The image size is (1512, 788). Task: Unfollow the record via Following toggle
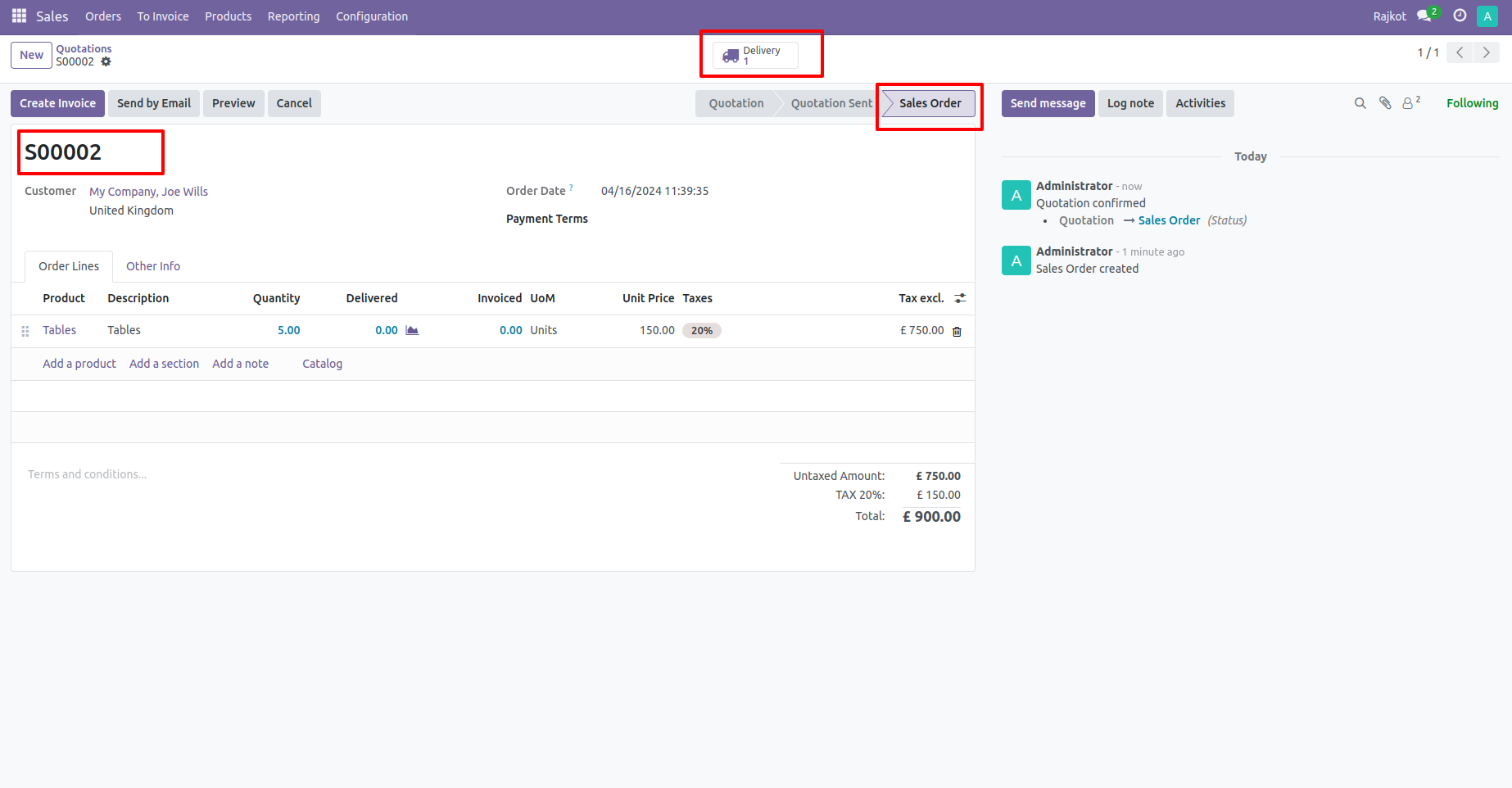[1472, 103]
